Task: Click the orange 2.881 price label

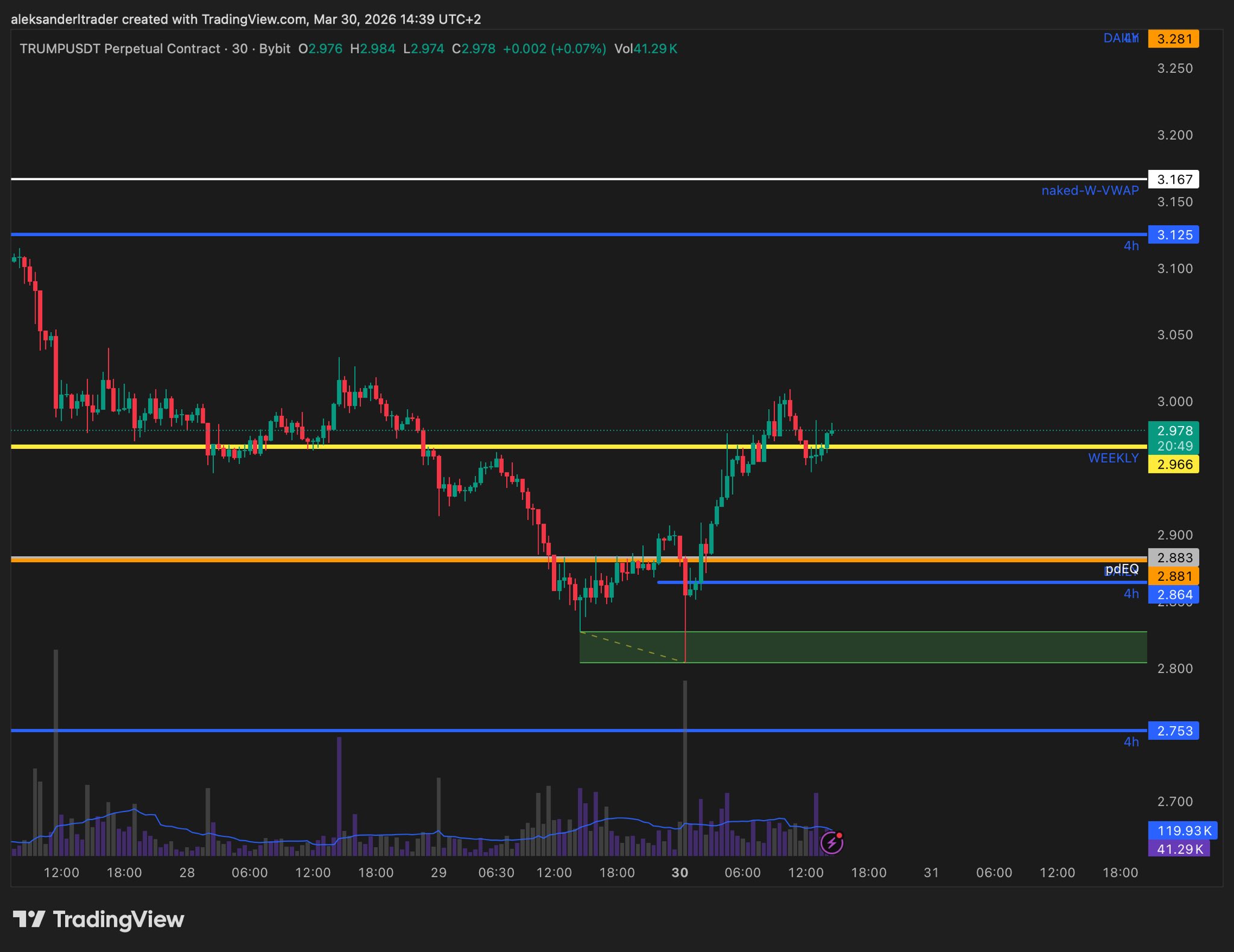Action: [1173, 576]
